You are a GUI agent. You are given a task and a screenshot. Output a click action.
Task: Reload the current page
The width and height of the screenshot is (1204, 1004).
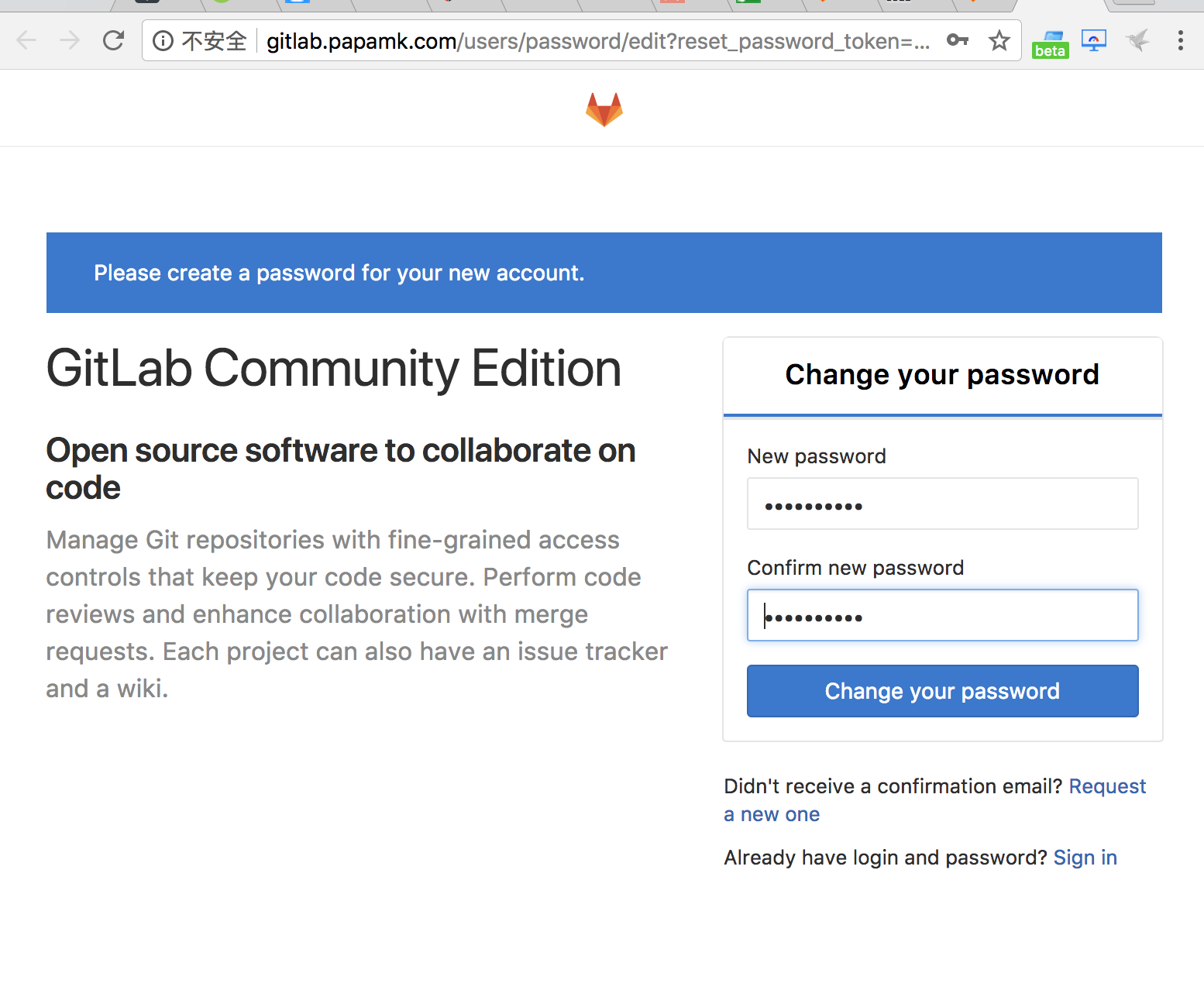point(113,40)
